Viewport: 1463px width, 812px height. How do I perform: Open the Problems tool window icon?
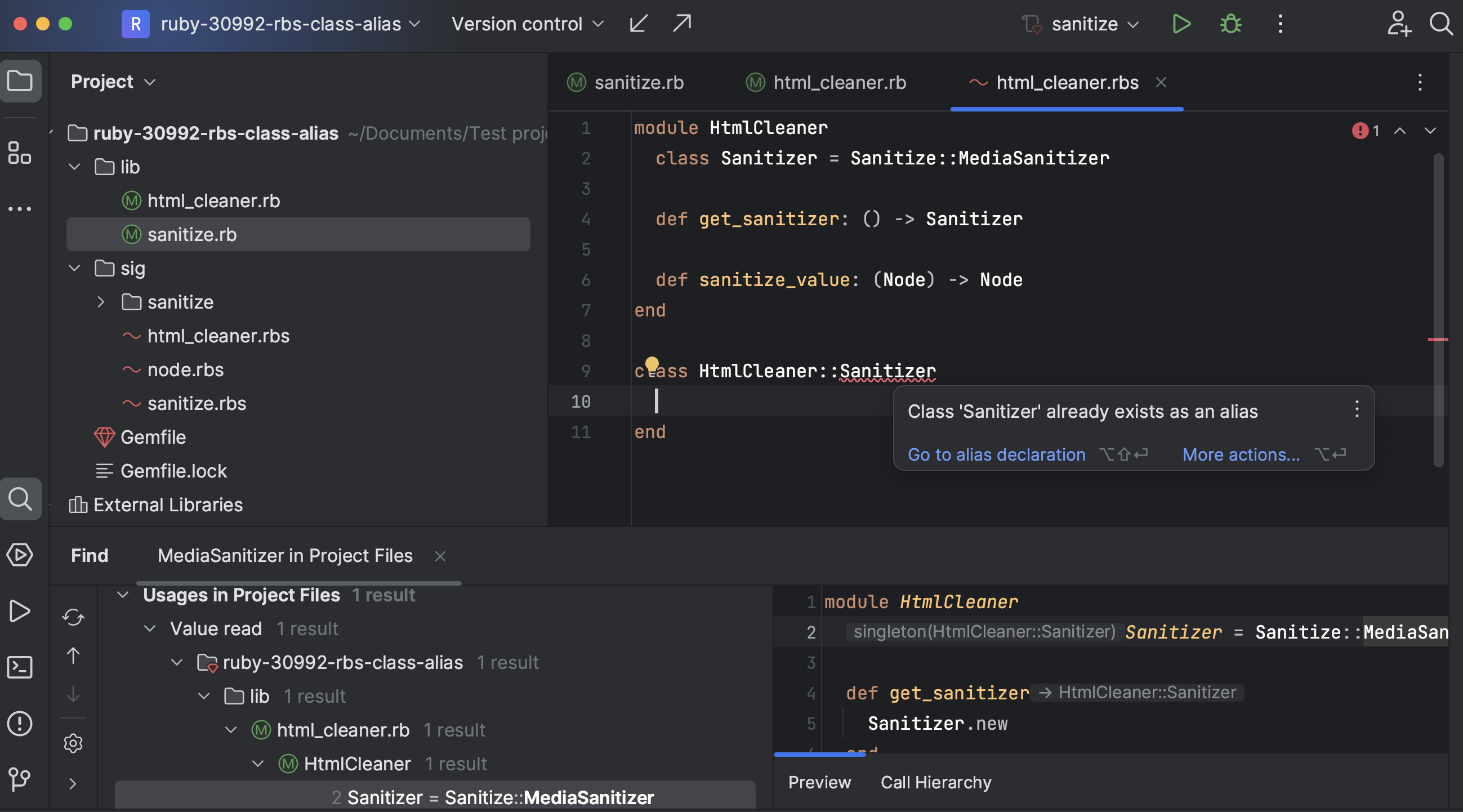coord(20,724)
